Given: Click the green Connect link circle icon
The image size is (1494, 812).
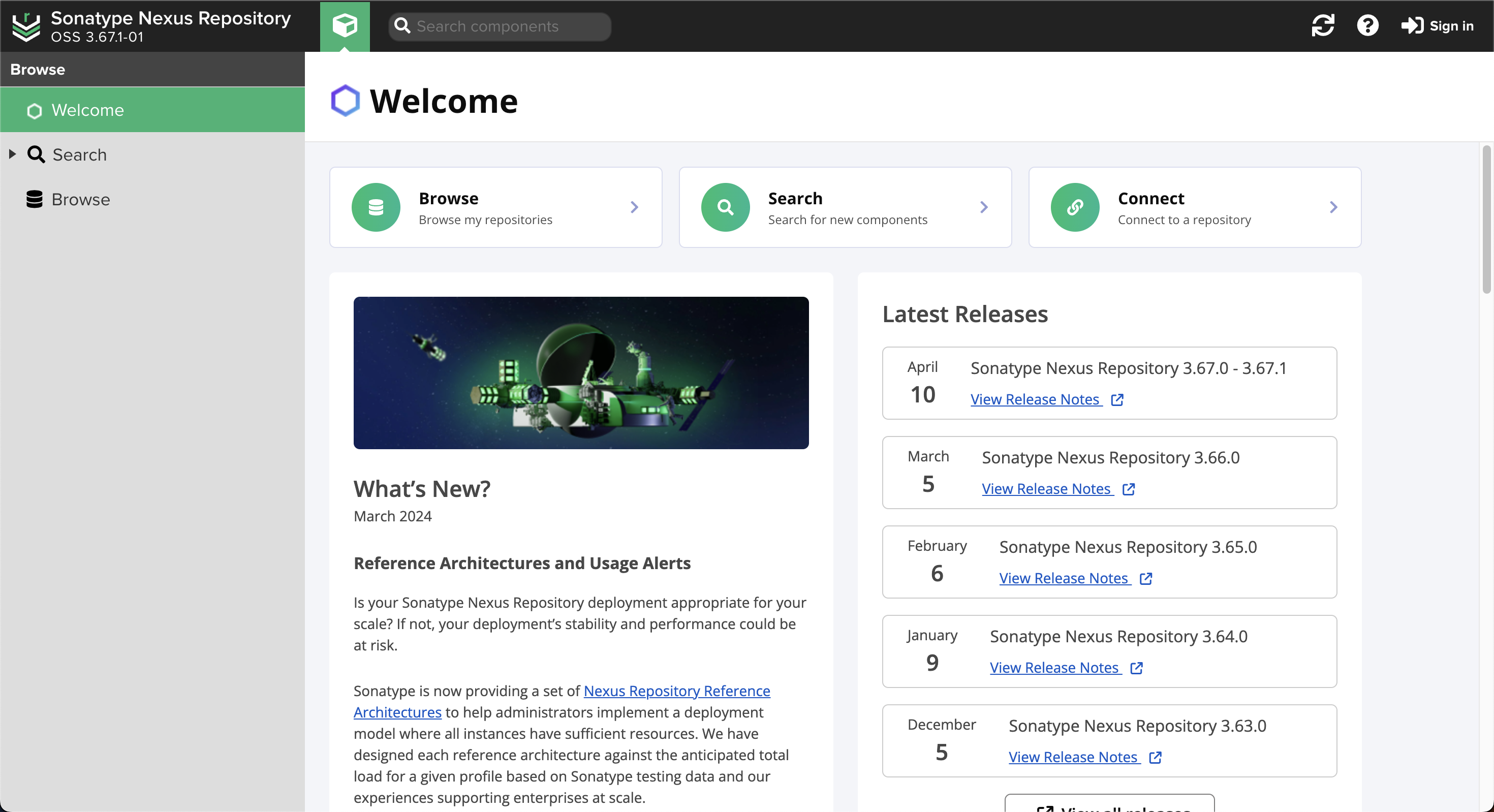Looking at the screenshot, I should (x=1075, y=207).
